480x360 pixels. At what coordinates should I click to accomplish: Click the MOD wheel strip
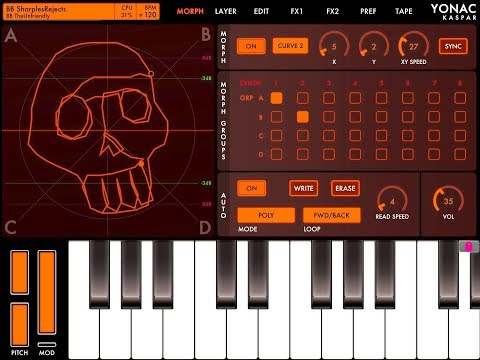tap(47, 292)
